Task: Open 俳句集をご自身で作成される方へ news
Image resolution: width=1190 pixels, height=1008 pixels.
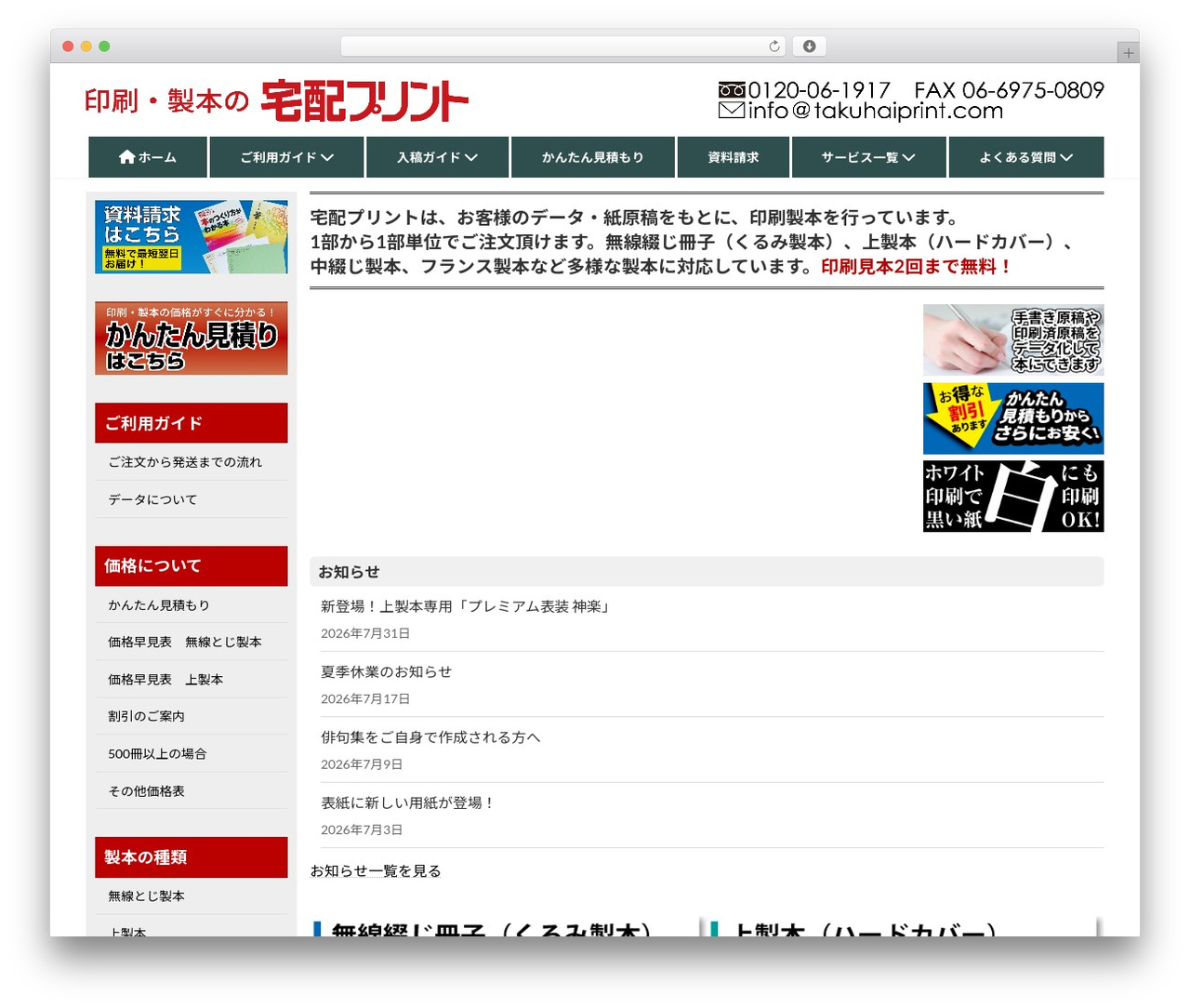Action: tap(430, 737)
